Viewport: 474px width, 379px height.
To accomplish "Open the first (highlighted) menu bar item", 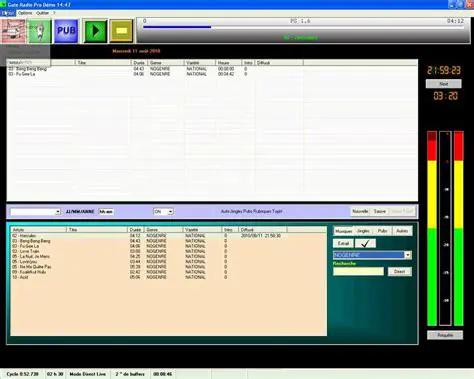I will 8,13.
